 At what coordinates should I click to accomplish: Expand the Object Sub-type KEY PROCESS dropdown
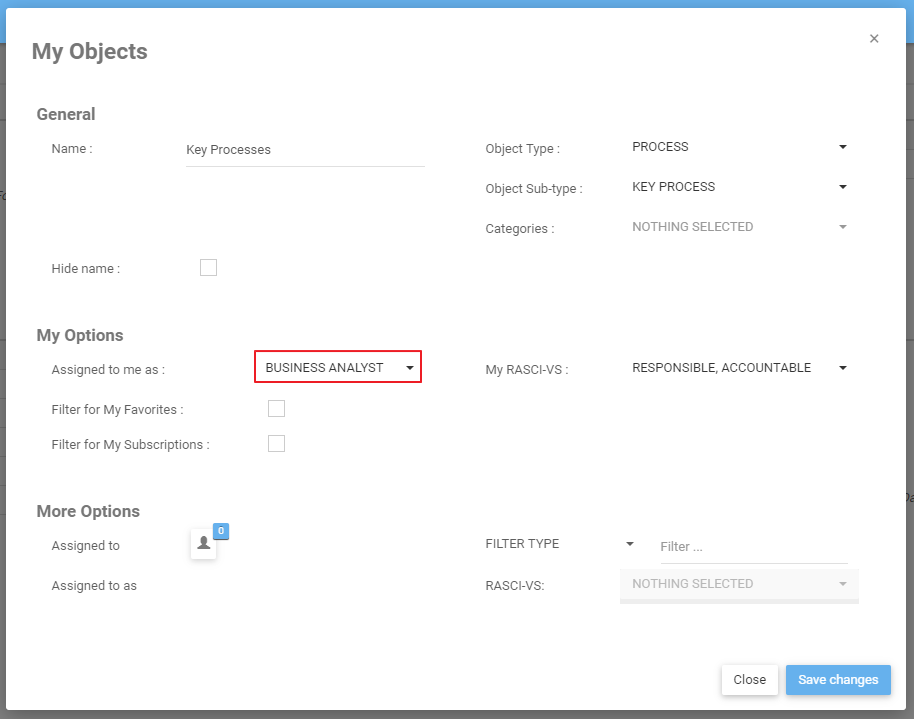click(x=739, y=187)
